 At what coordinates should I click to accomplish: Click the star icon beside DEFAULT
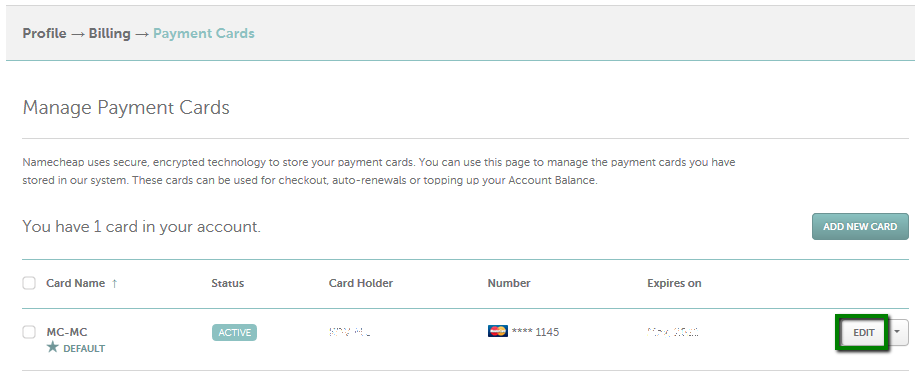click(x=53, y=348)
